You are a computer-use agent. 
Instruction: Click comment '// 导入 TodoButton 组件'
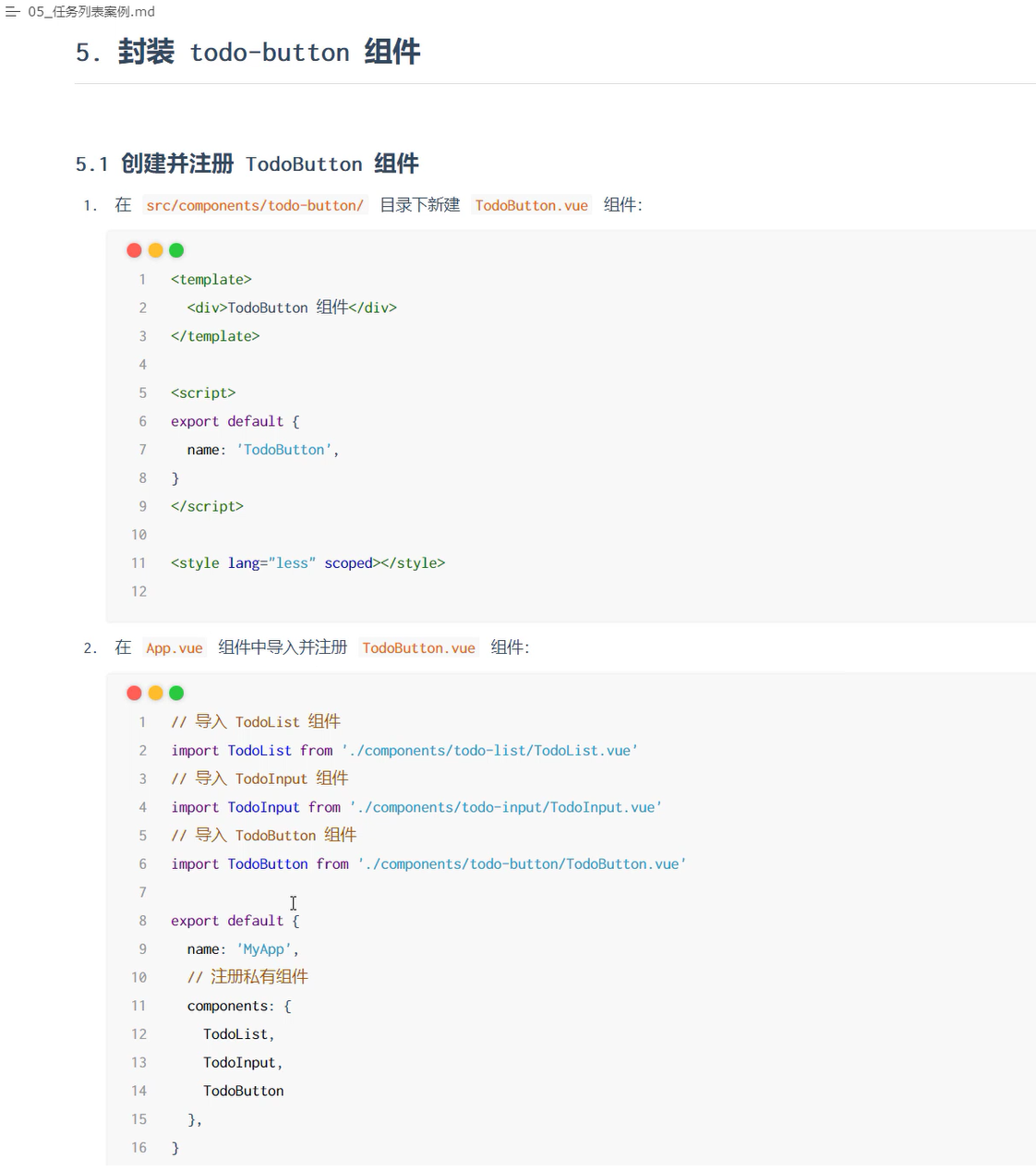264,835
